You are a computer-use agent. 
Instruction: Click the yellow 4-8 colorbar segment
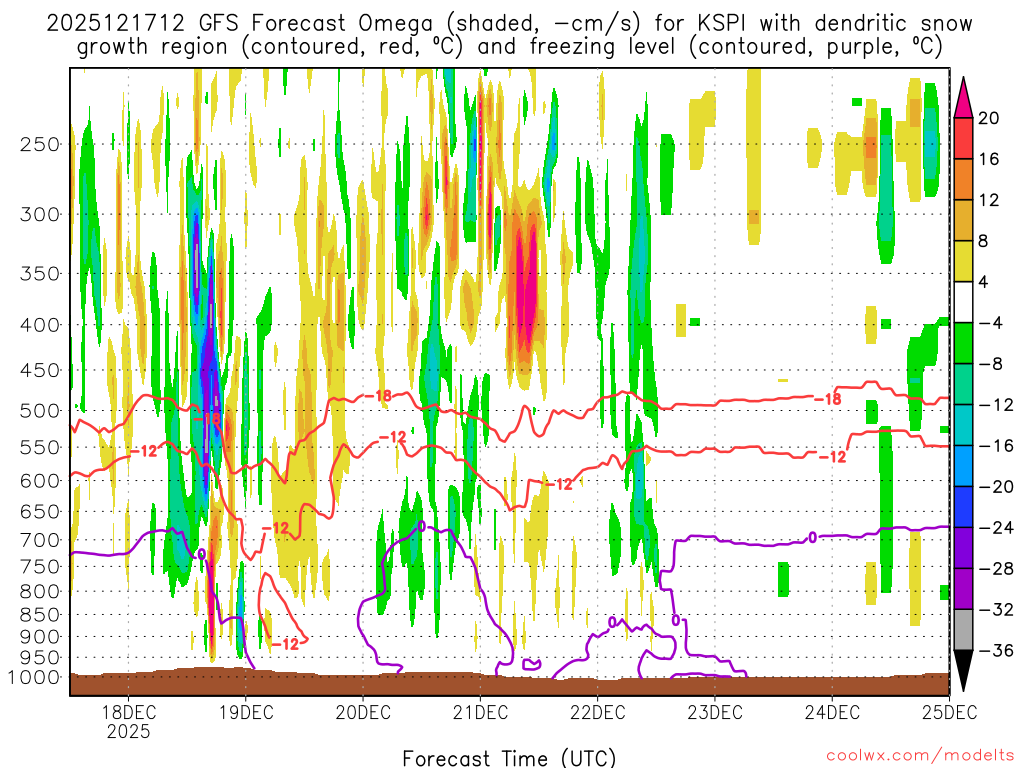coord(963,261)
